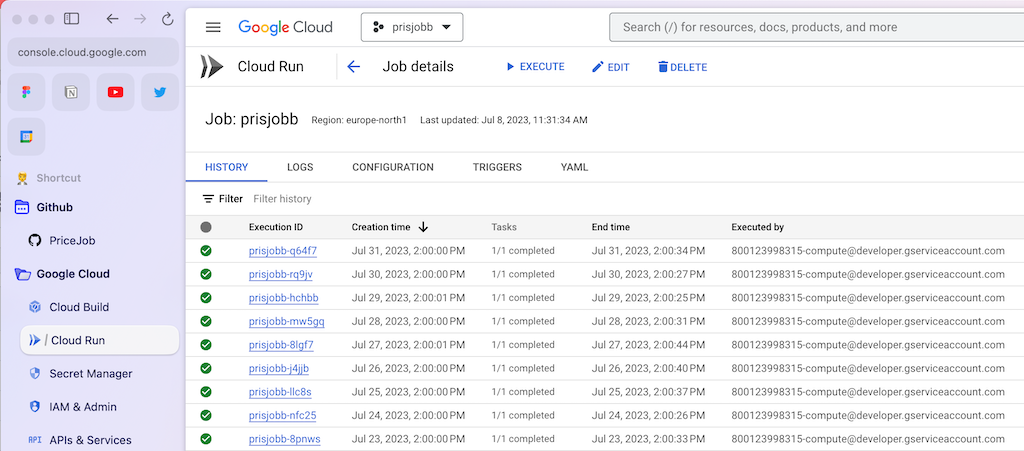Viewport: 1024px width, 451px height.
Task: Click the green check icon for prisjobb-q64f7
Action: click(x=206, y=251)
